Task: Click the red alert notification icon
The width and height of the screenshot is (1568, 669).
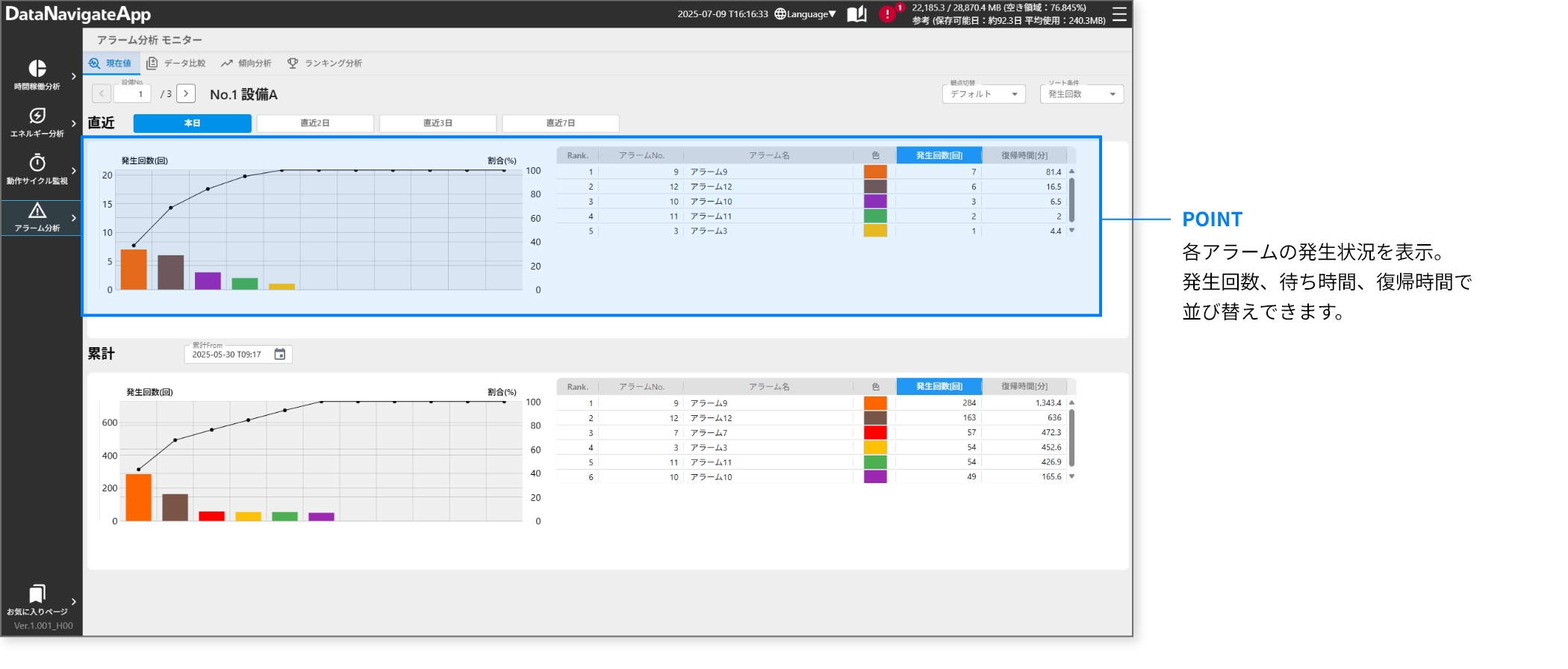Action: coord(887,14)
